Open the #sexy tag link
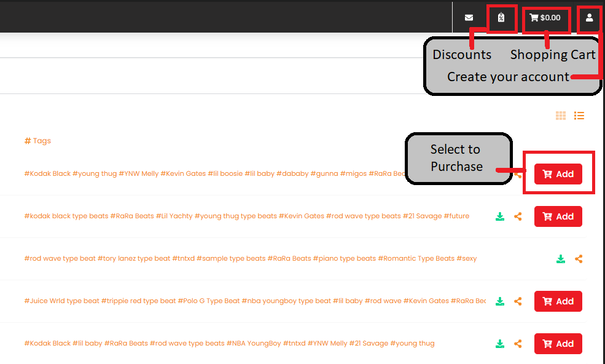Screen dimensions: 605x364 coord(467,259)
